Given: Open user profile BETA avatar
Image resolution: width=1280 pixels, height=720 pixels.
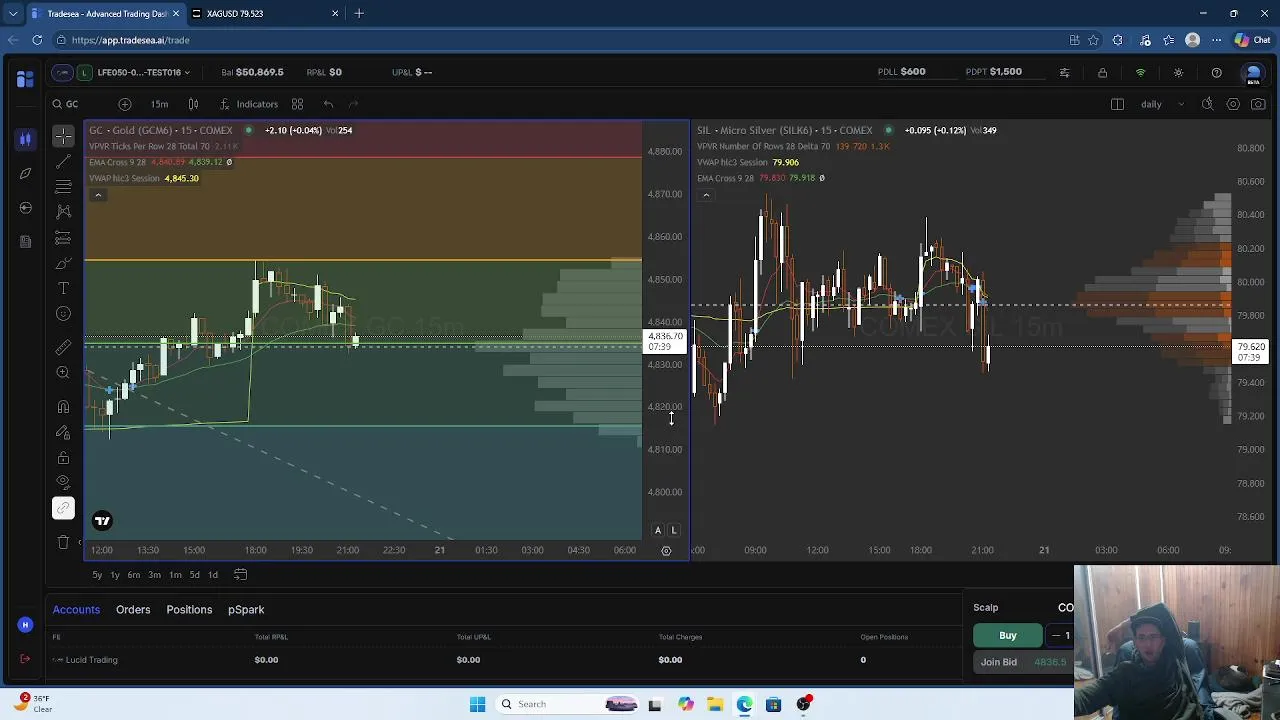Looking at the screenshot, I should pos(1253,73).
